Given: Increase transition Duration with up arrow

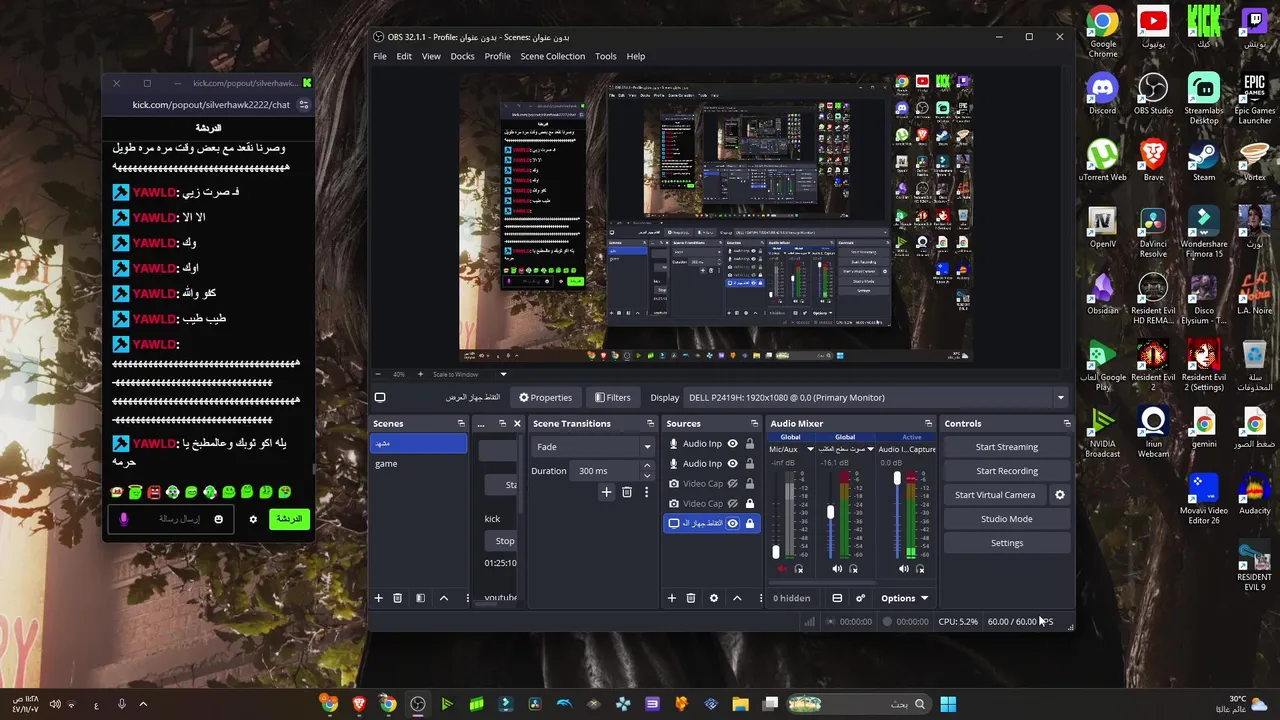Looking at the screenshot, I should tap(647, 466).
